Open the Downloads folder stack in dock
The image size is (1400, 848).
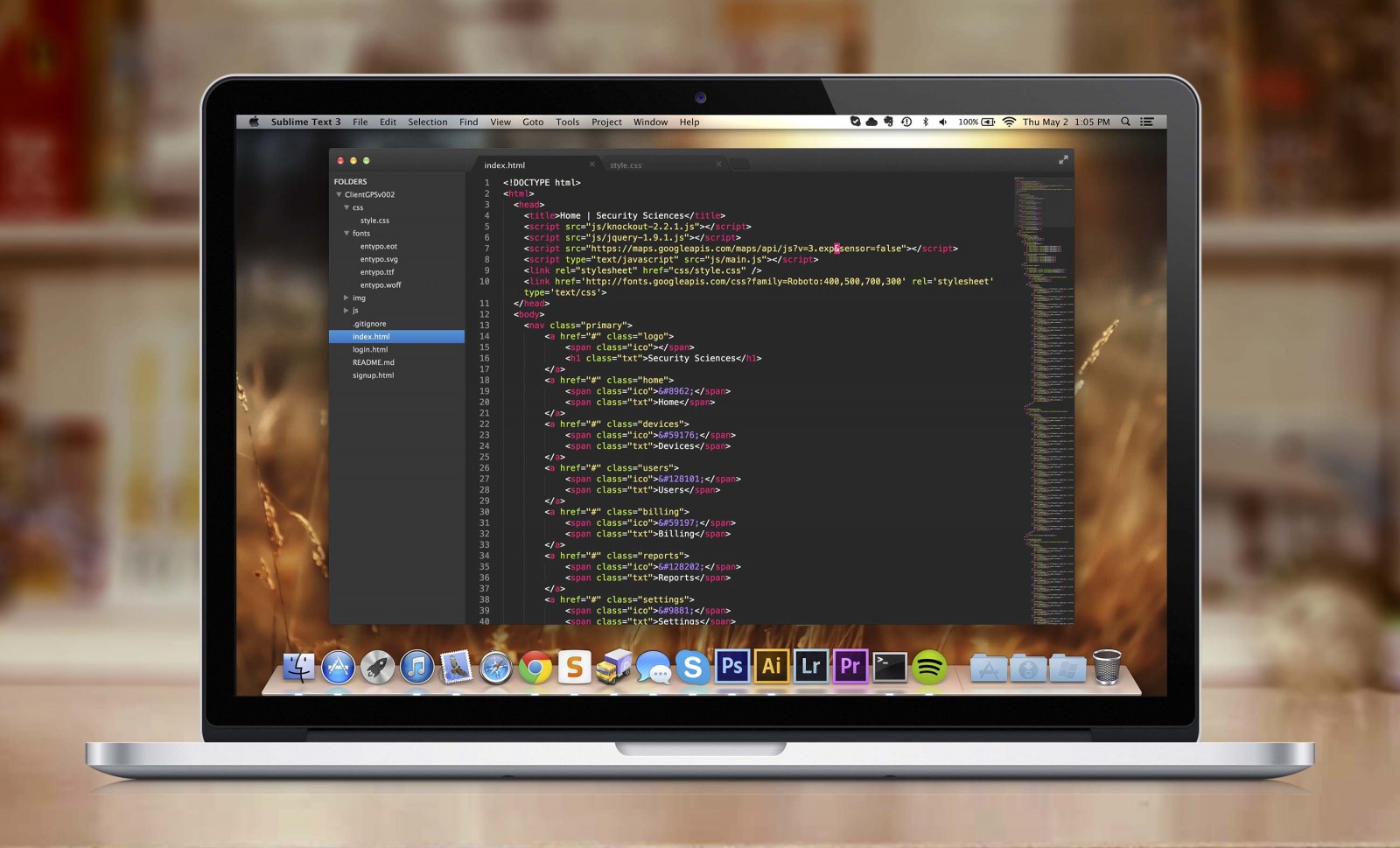coord(1028,669)
